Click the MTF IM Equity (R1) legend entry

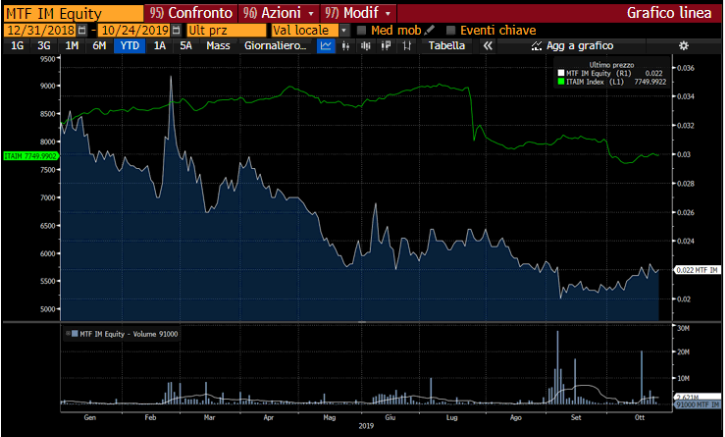pyautogui.click(x=598, y=73)
